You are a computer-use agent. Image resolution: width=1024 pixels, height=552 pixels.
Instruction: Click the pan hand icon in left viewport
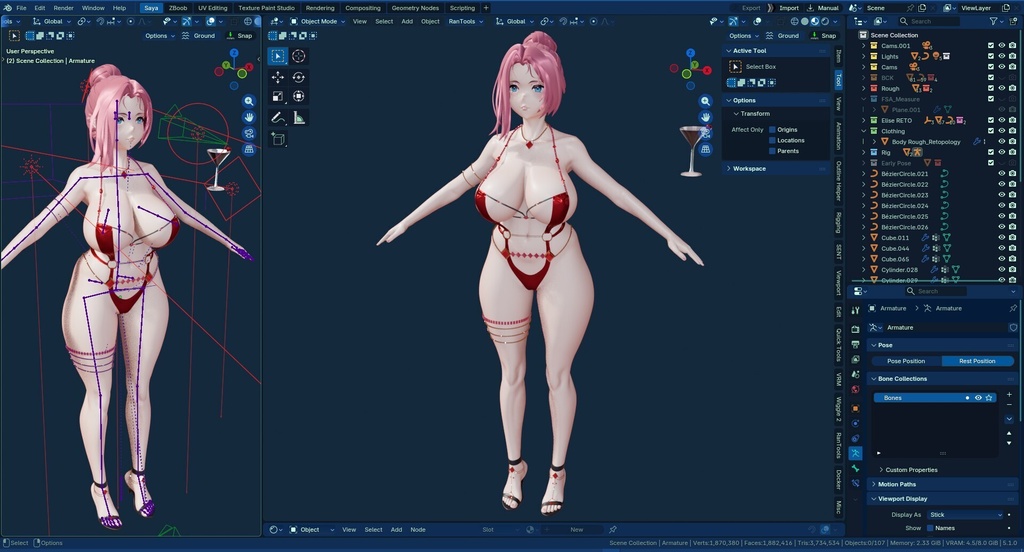pos(249,117)
